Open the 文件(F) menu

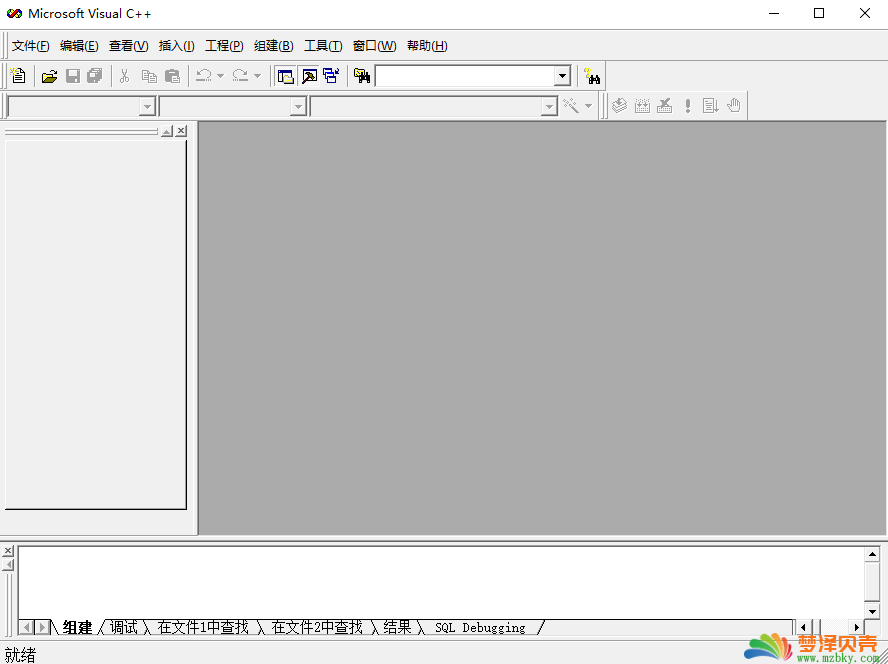click(x=31, y=46)
